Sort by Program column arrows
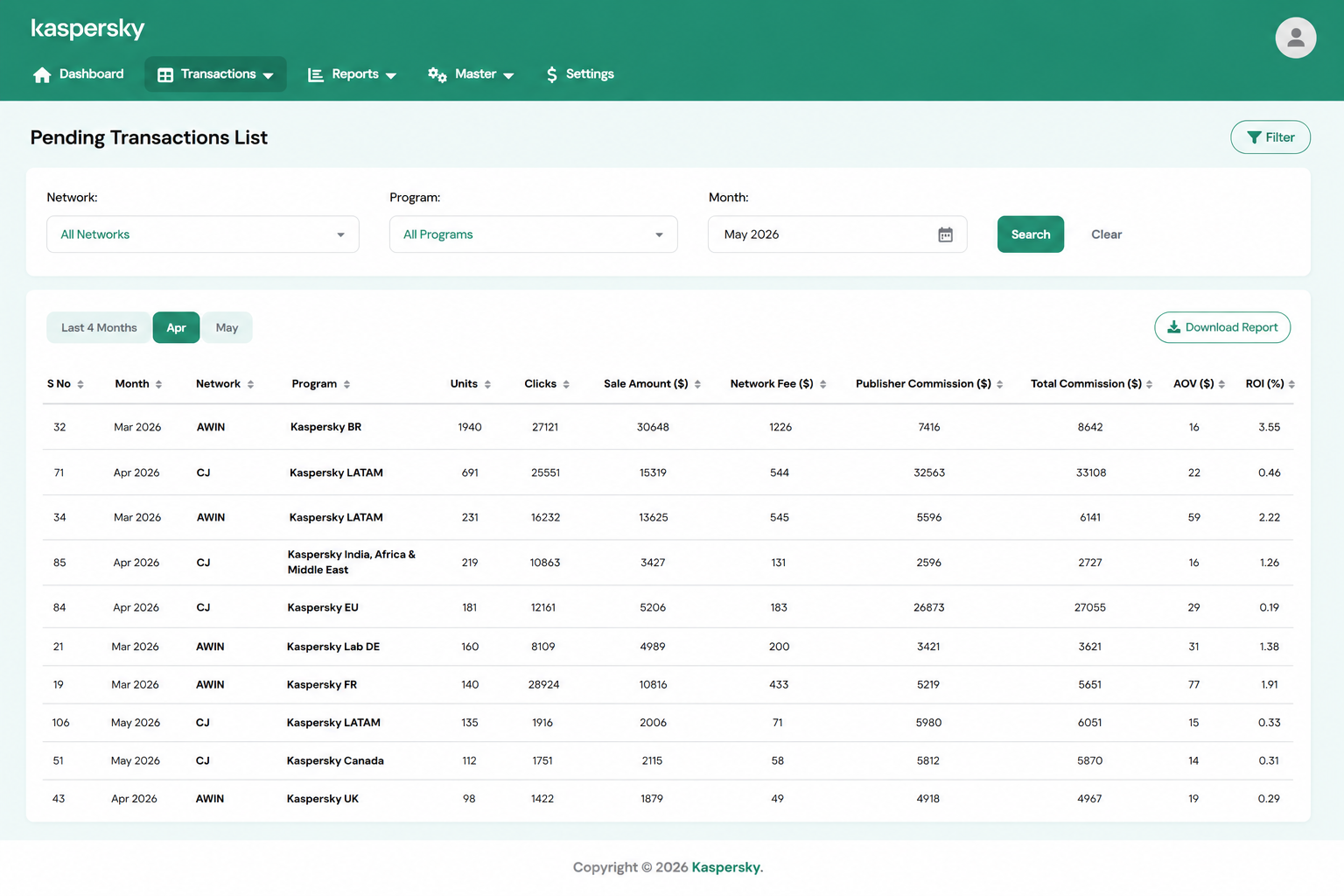 point(346,384)
